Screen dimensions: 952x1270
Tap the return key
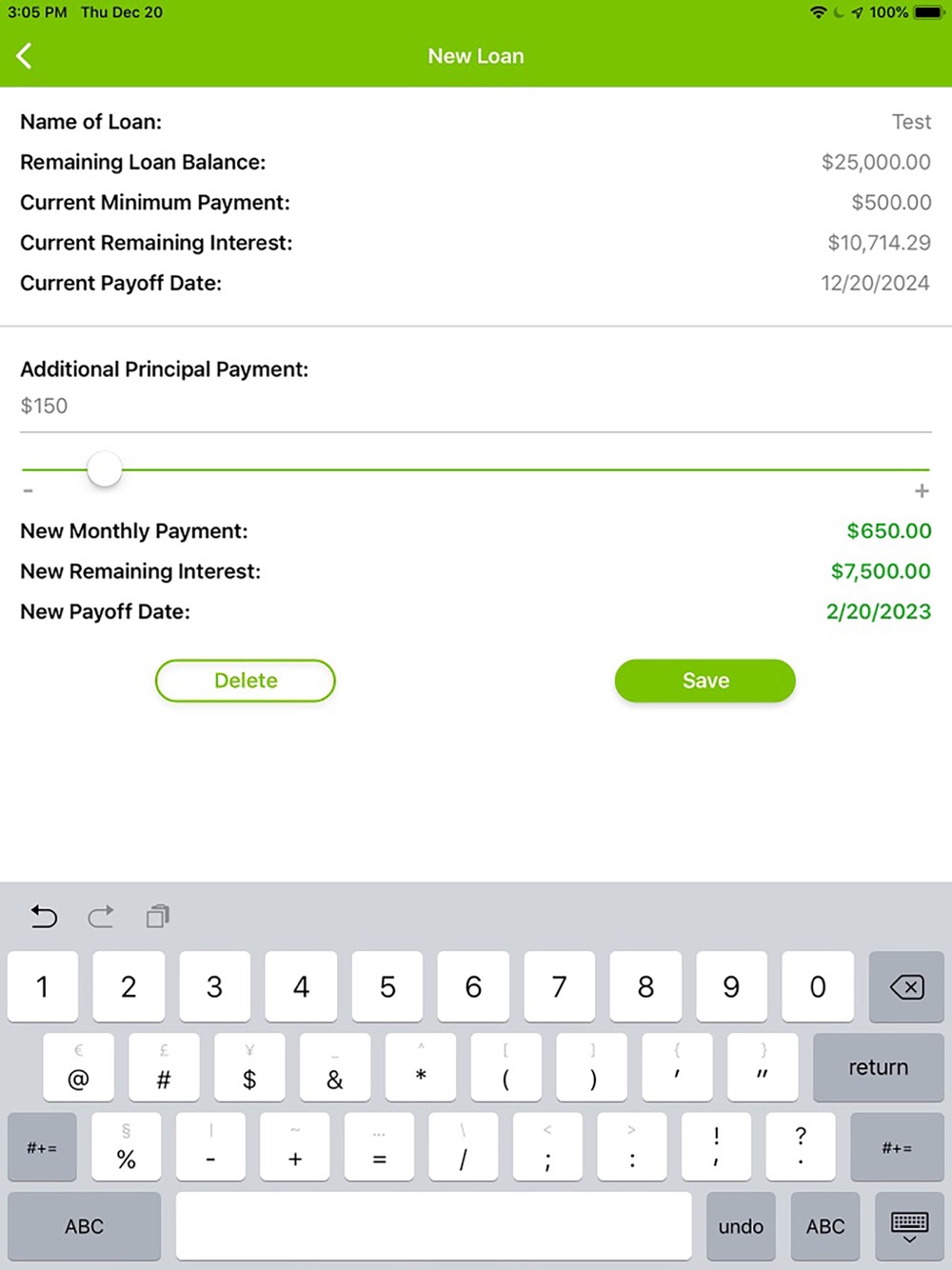pos(879,1067)
